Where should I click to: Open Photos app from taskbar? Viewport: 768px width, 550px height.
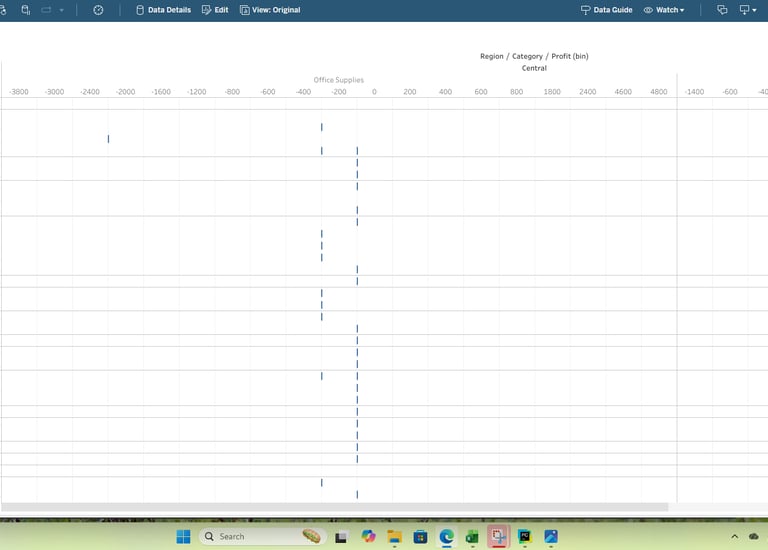coord(551,537)
